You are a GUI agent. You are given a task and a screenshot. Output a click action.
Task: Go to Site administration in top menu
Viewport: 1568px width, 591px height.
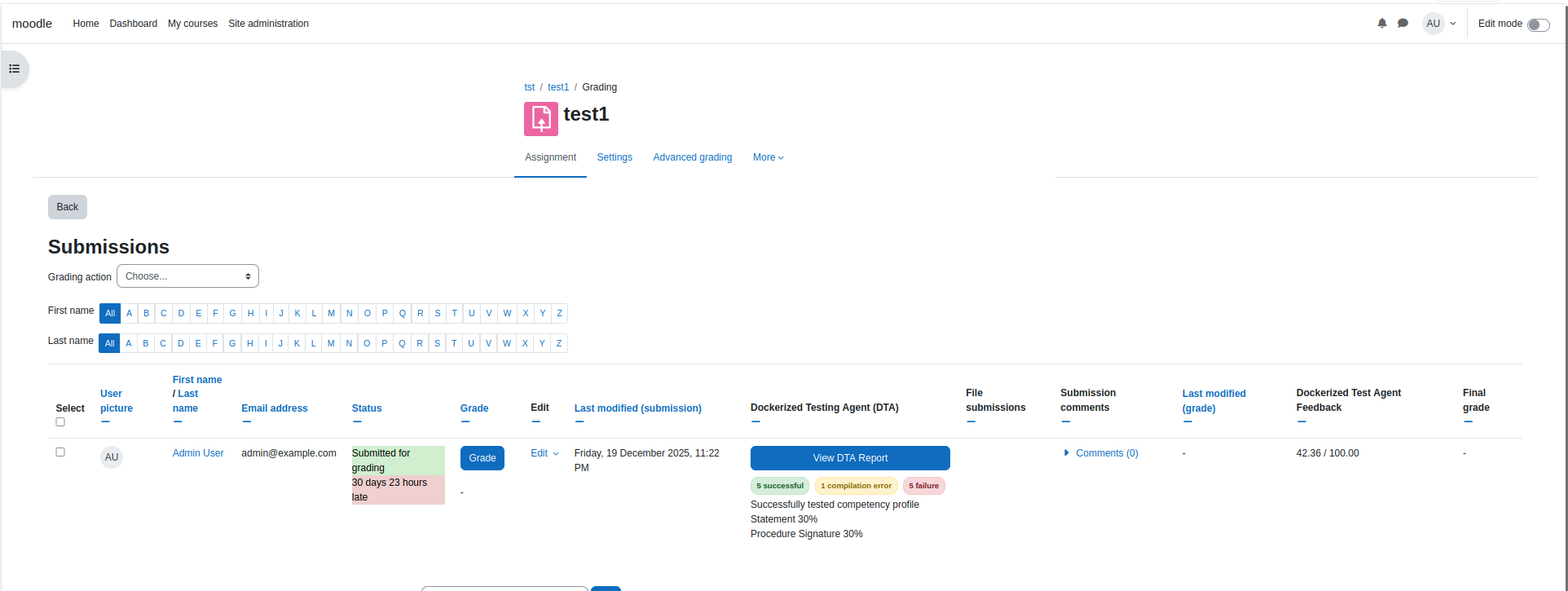click(268, 24)
